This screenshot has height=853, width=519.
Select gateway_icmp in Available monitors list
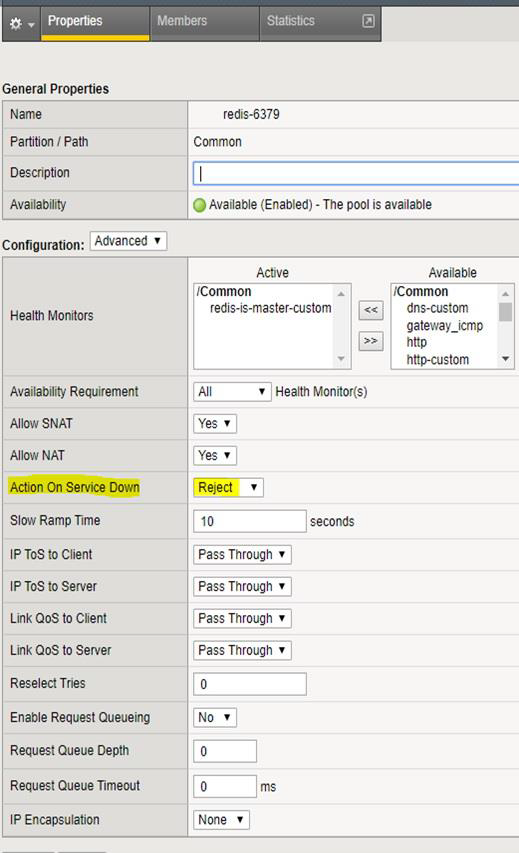click(444, 326)
